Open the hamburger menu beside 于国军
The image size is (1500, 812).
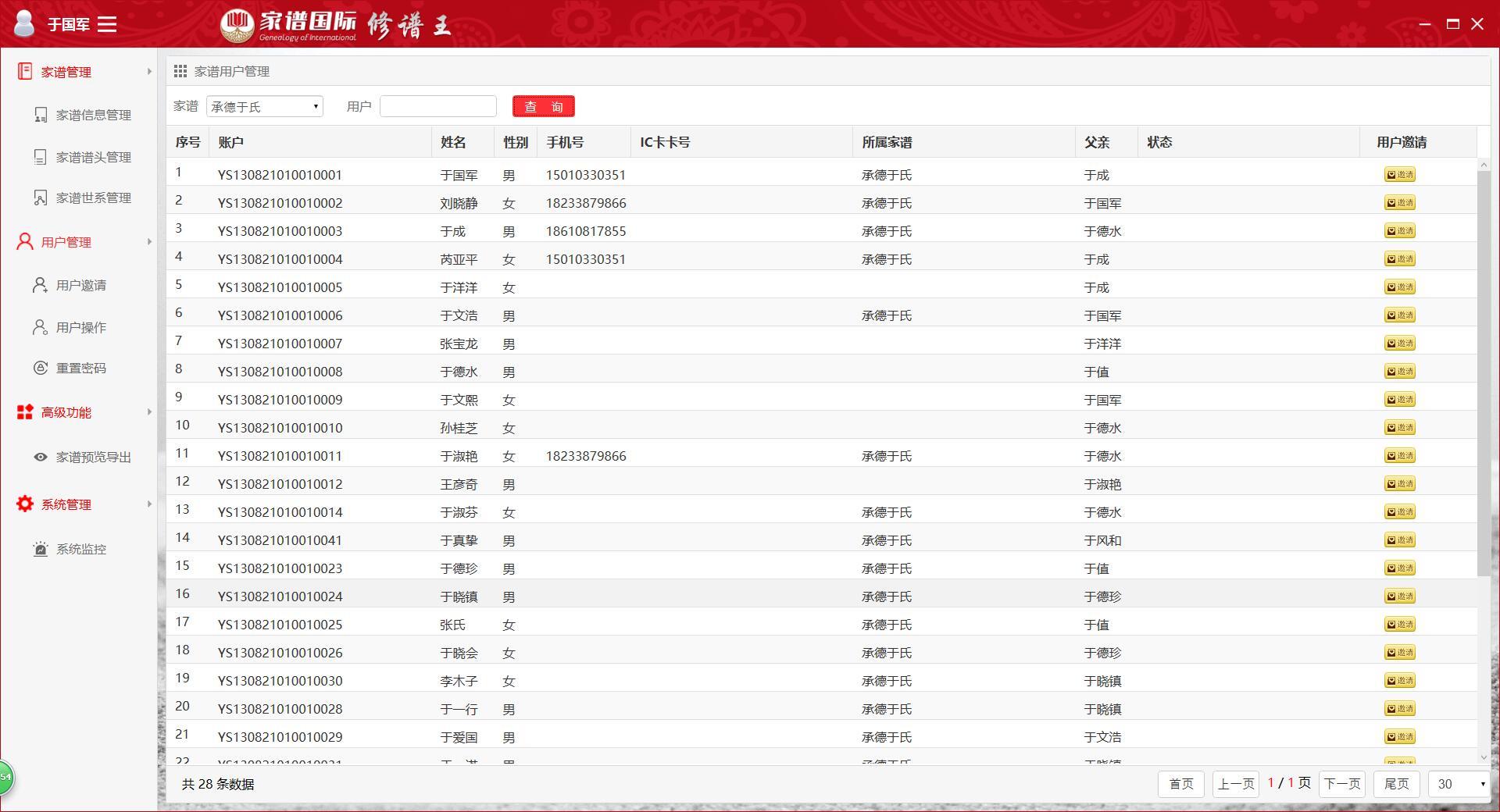[107, 25]
